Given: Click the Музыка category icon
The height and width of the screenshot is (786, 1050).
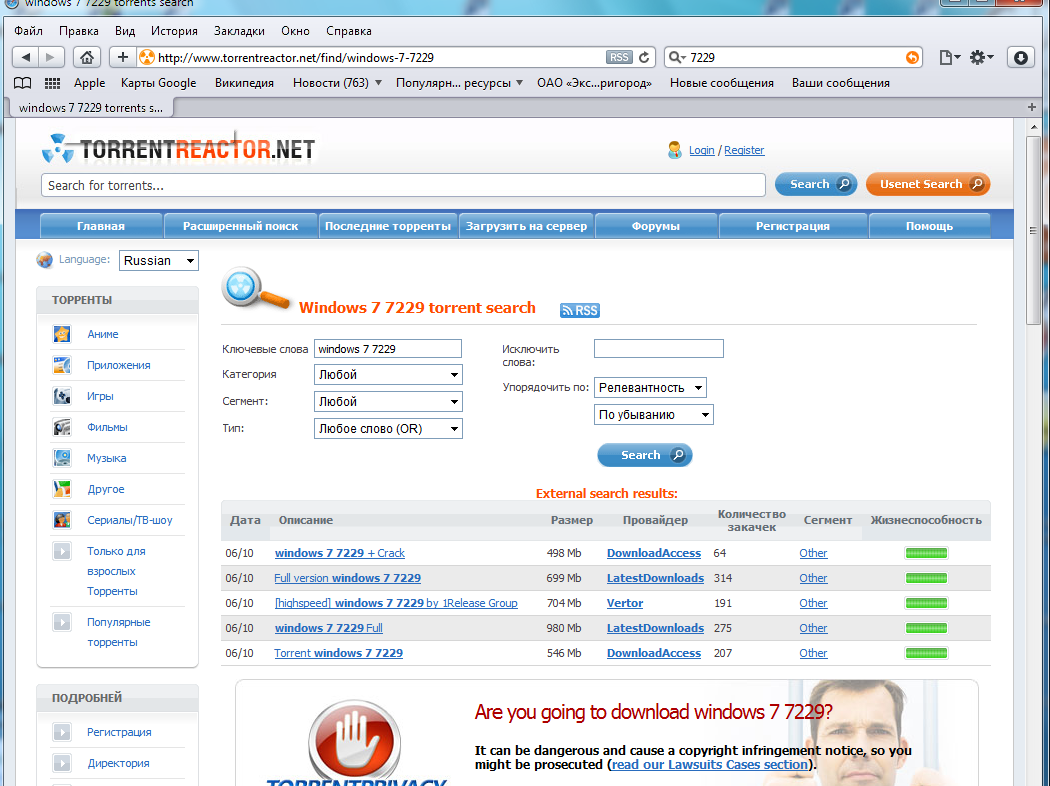Looking at the screenshot, I should pyautogui.click(x=62, y=458).
